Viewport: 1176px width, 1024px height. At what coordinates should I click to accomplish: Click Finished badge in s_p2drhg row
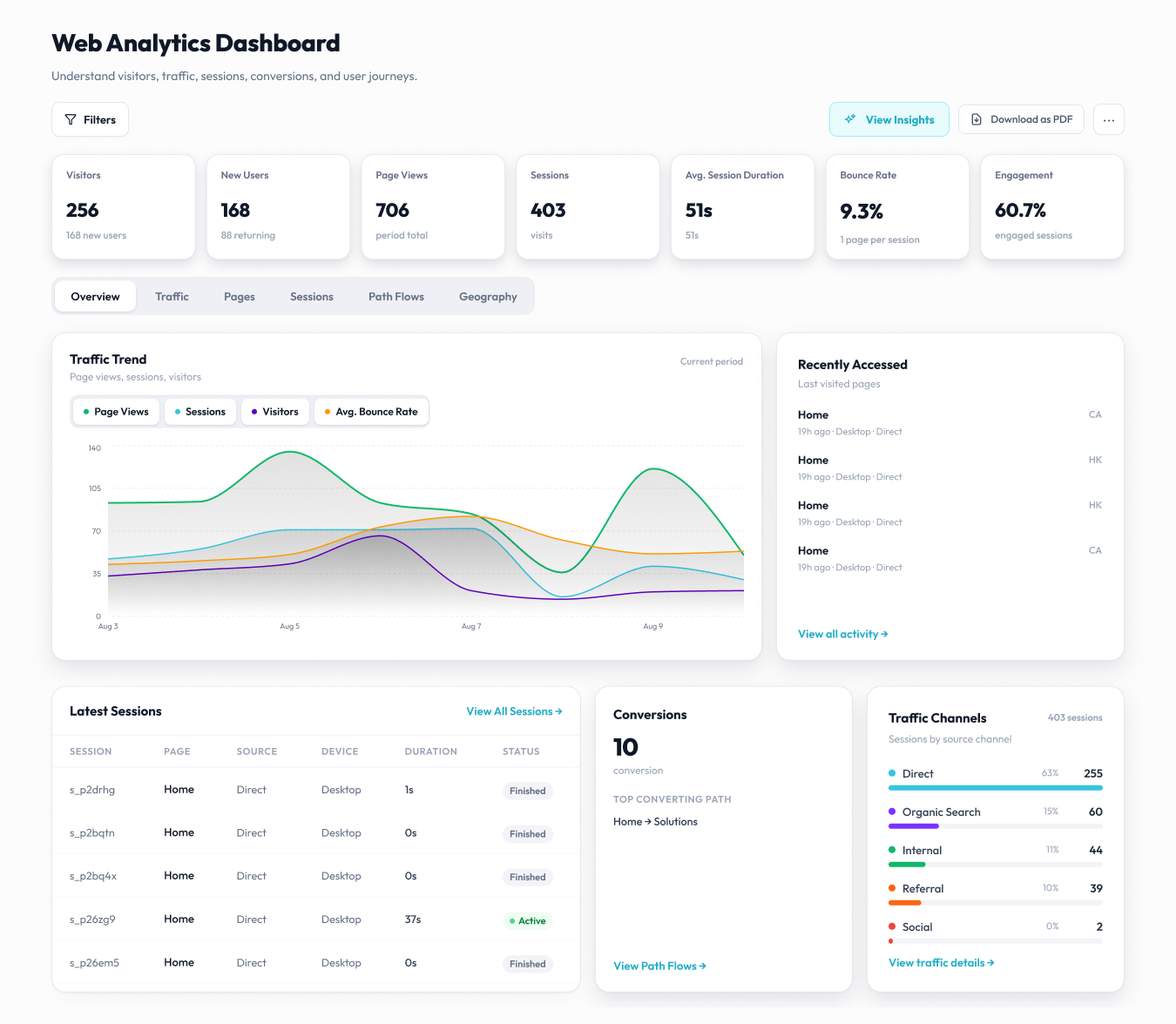[528, 791]
